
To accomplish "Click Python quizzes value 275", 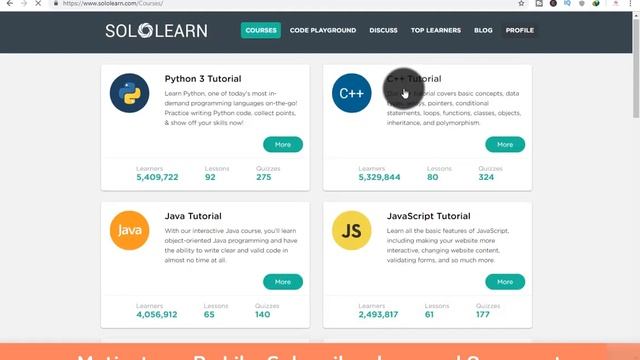I will coord(264,177).
